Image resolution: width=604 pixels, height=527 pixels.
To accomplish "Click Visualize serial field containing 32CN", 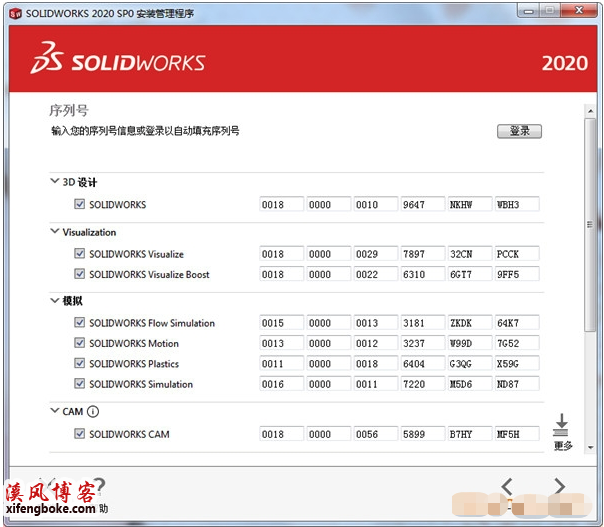I will click(x=470, y=254).
